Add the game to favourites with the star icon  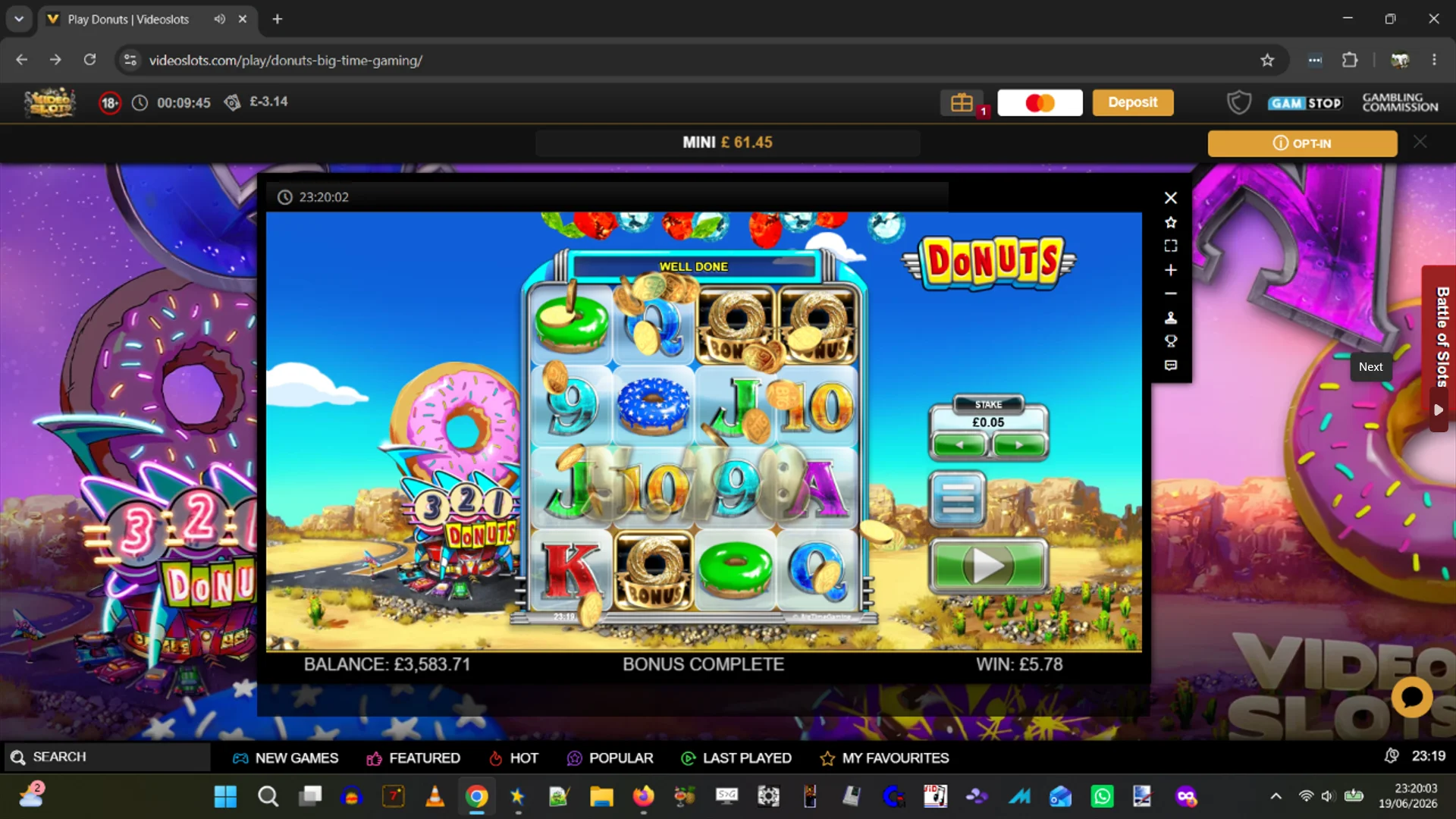click(1171, 222)
